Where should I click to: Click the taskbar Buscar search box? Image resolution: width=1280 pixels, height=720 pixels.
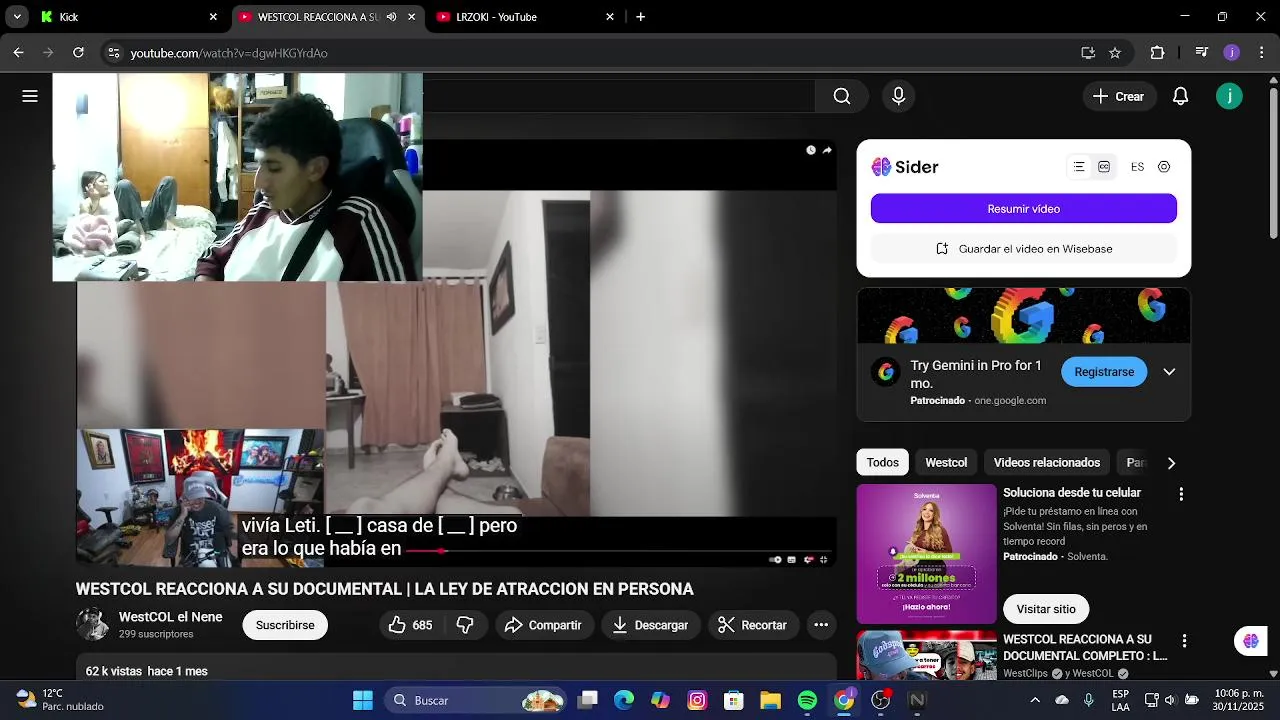coord(475,700)
